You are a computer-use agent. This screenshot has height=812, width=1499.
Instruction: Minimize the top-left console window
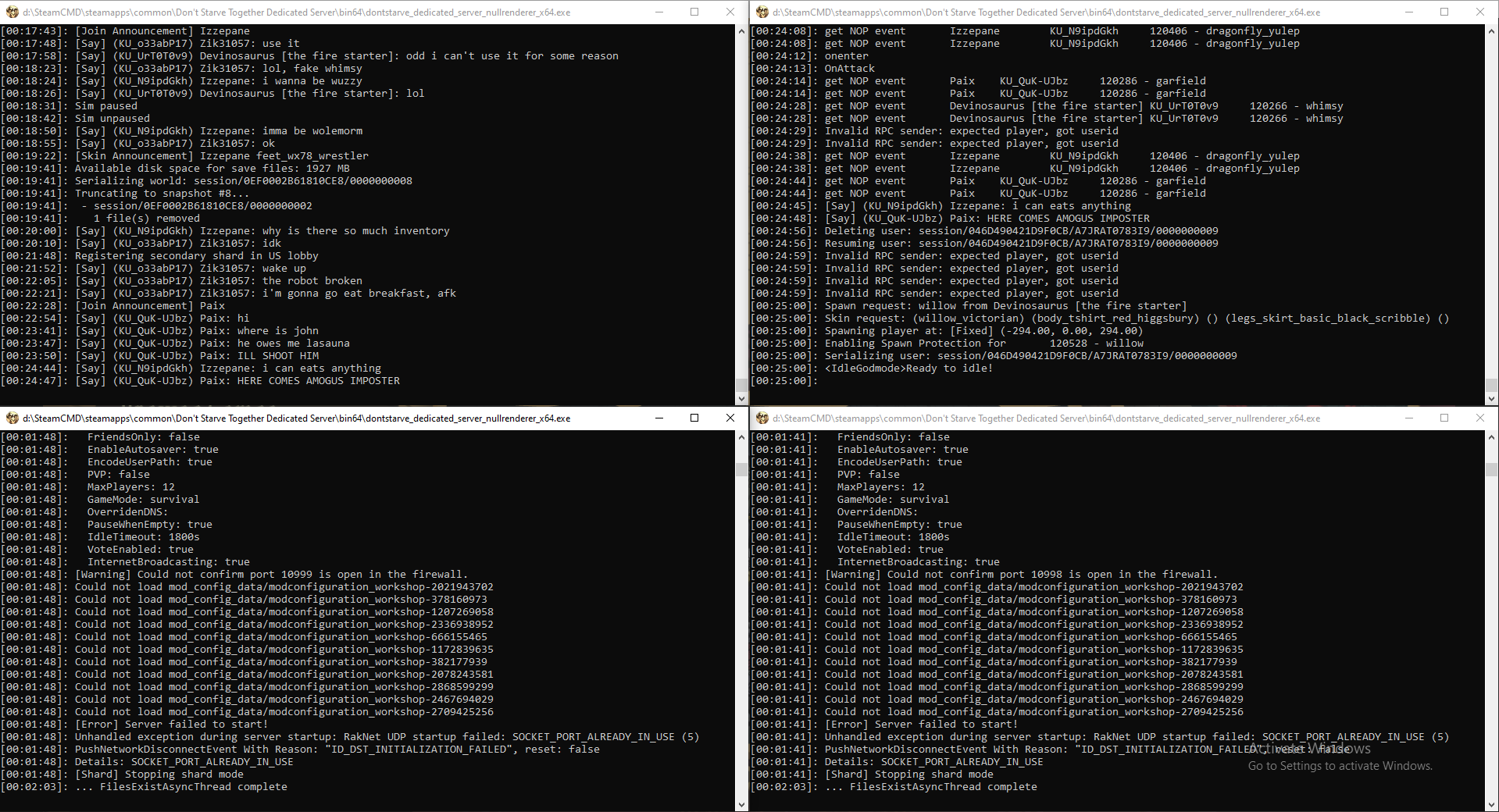[x=658, y=12]
